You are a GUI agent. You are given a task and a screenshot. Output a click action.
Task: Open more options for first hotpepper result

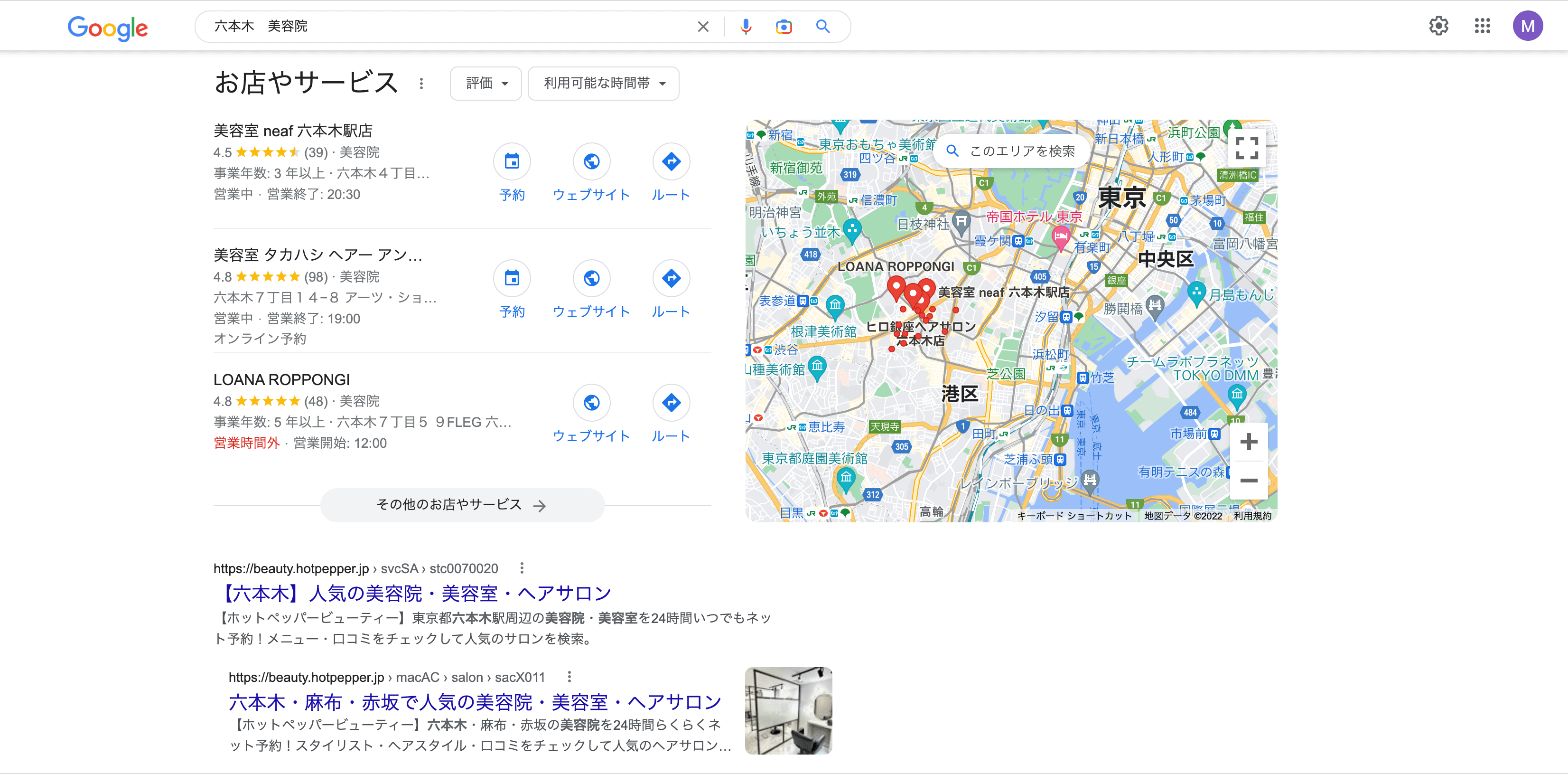(x=522, y=568)
